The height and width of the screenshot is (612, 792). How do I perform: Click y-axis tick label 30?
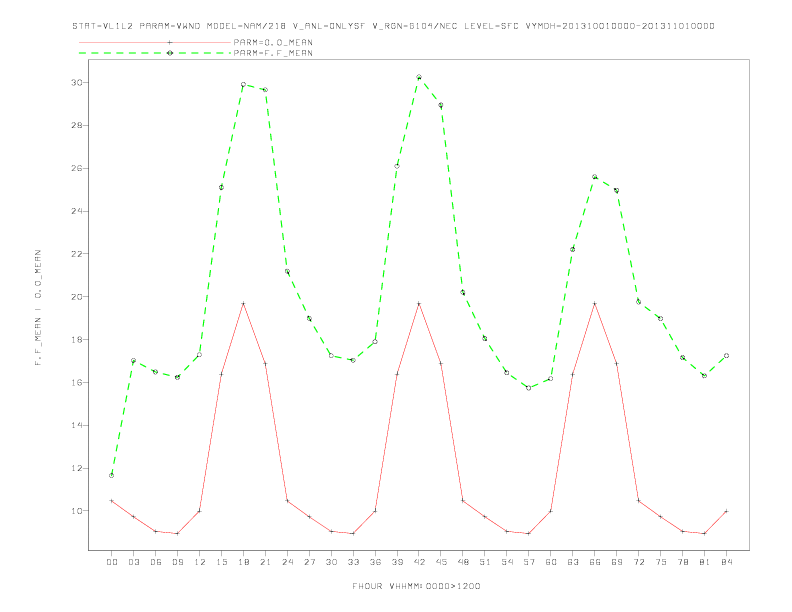(77, 82)
